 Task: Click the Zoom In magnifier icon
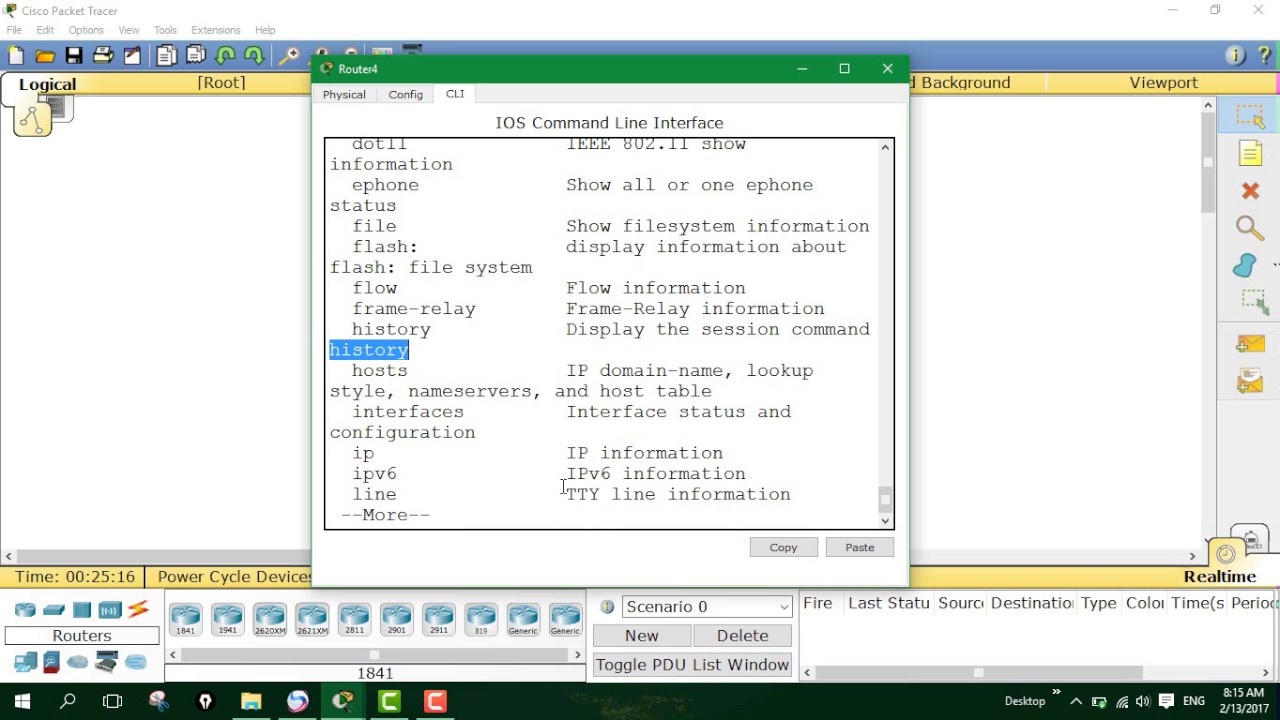point(290,56)
